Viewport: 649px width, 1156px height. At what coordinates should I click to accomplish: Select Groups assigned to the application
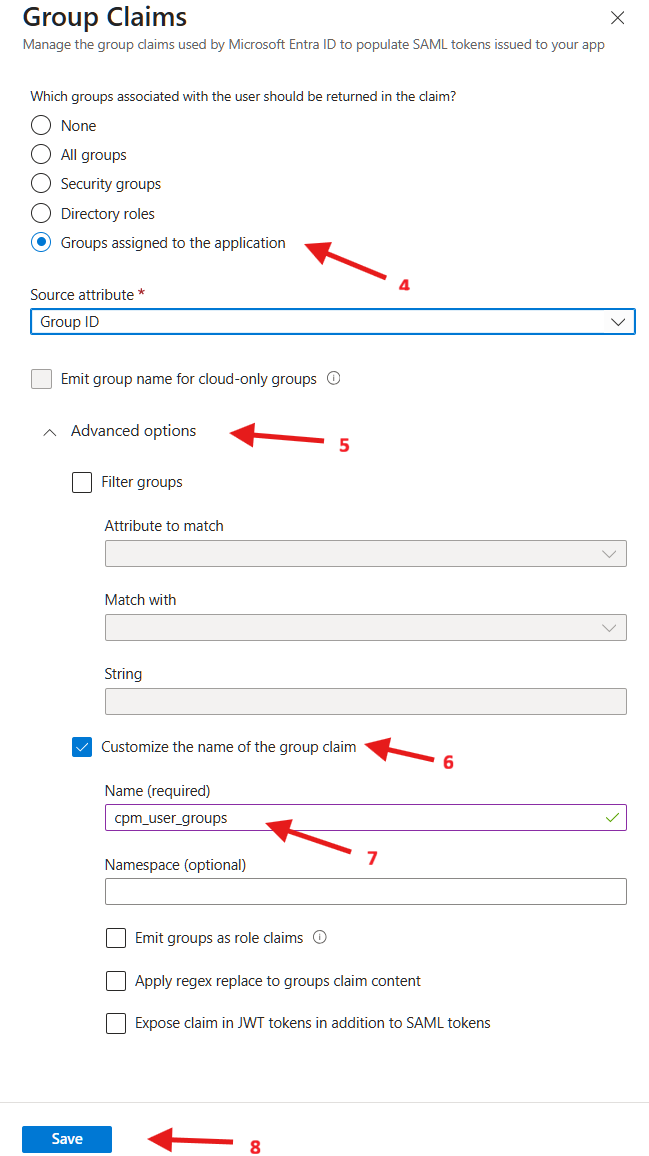(41, 243)
